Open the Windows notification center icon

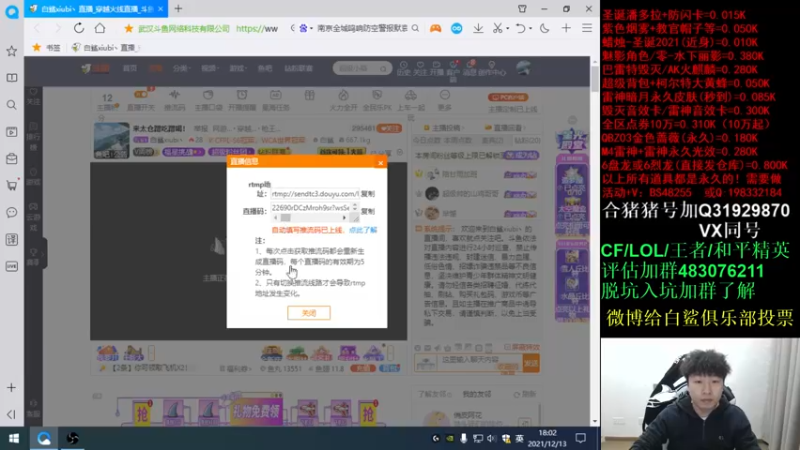581,438
